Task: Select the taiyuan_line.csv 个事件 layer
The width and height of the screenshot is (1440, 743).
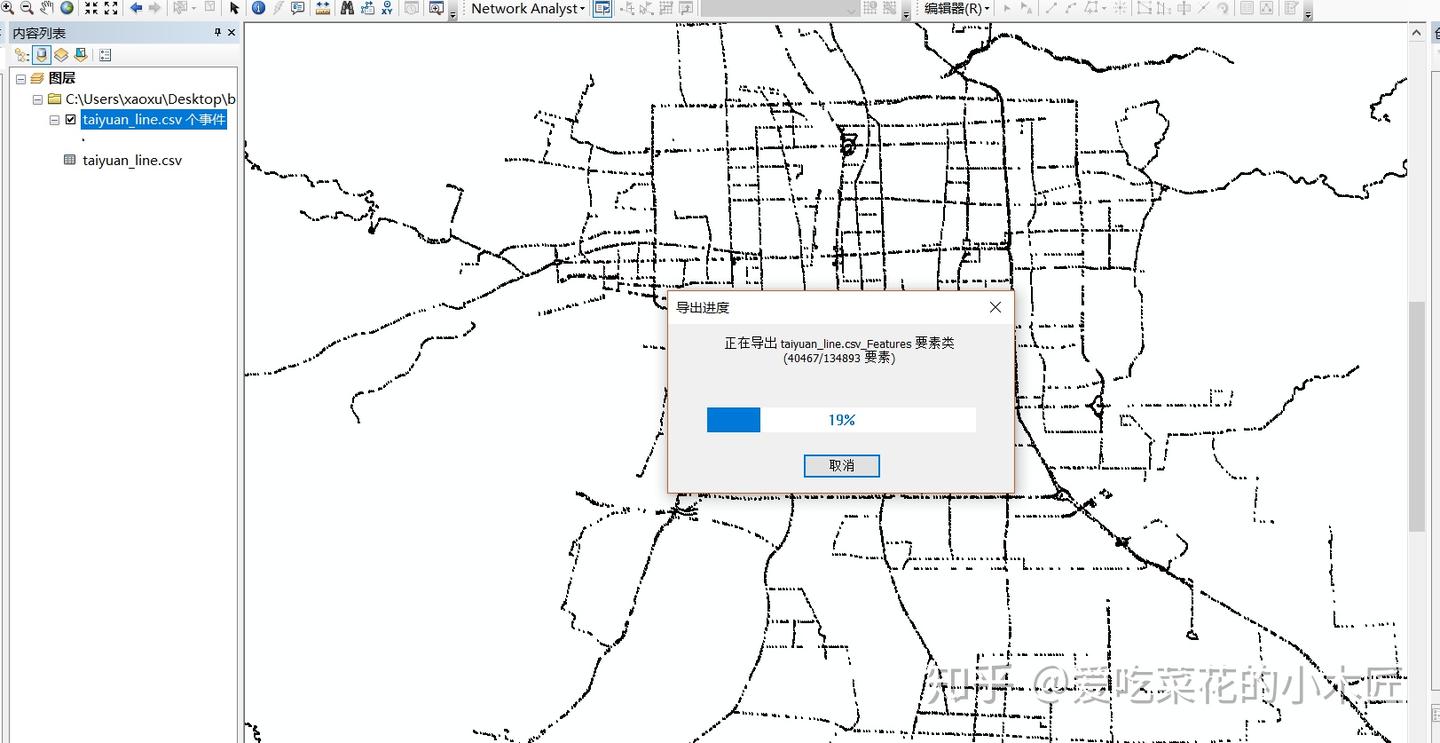Action: [154, 119]
